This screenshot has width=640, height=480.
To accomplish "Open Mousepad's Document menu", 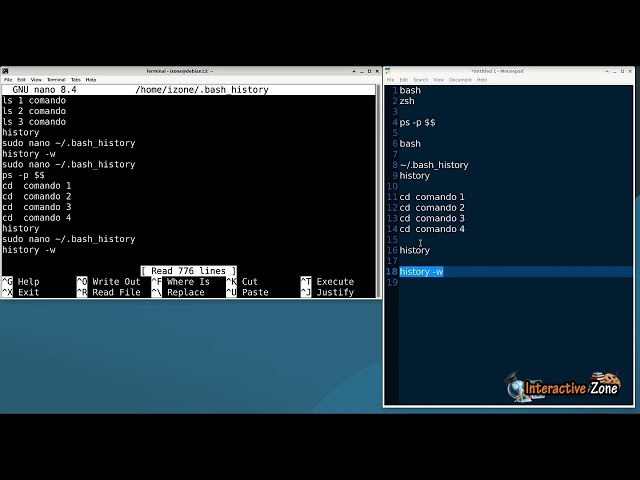I will click(460, 80).
